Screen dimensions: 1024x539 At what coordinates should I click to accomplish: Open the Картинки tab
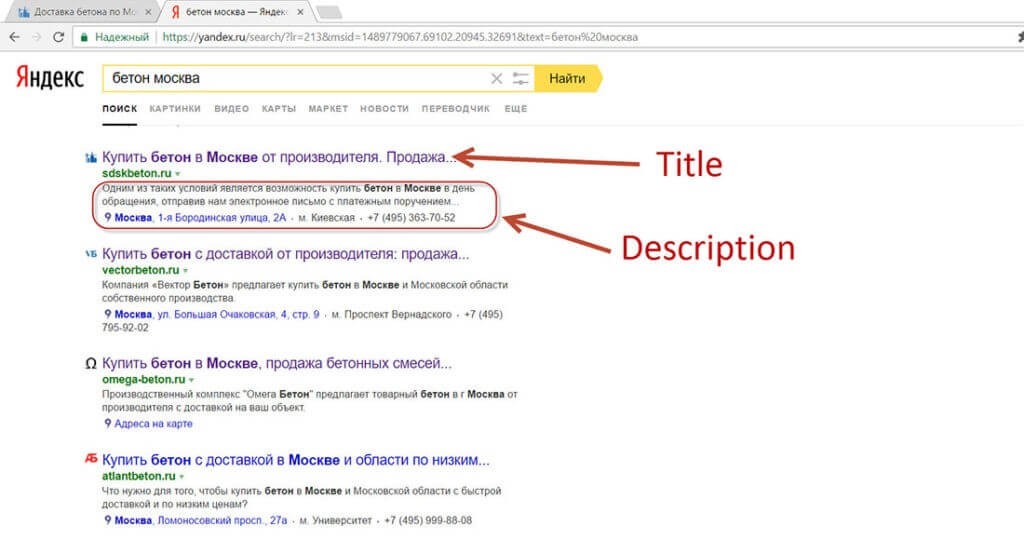pos(175,109)
